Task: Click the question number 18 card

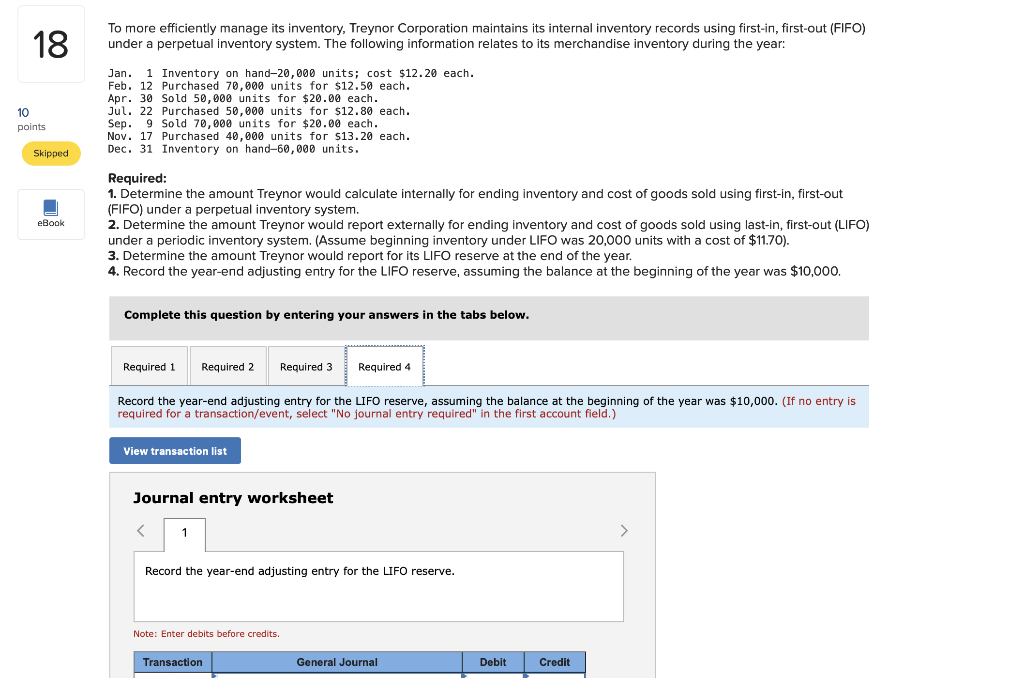Action: tap(50, 44)
